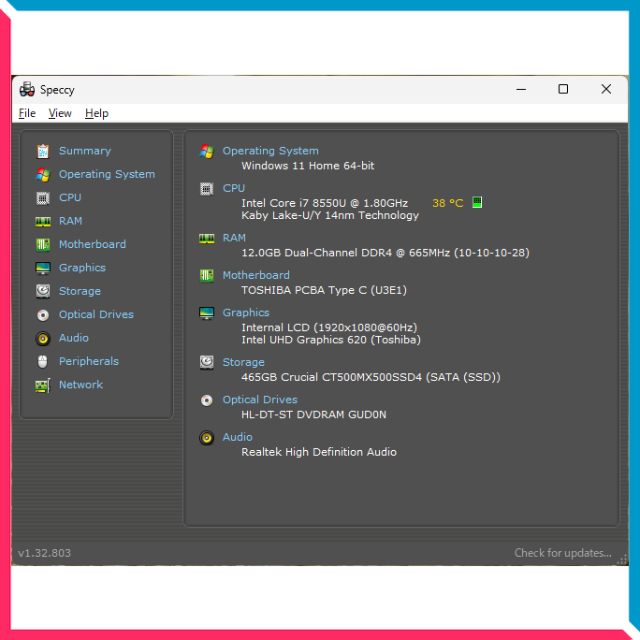Image resolution: width=640 pixels, height=640 pixels.
Task: Click the 38 °C CPU temperature reading
Action: click(x=448, y=203)
